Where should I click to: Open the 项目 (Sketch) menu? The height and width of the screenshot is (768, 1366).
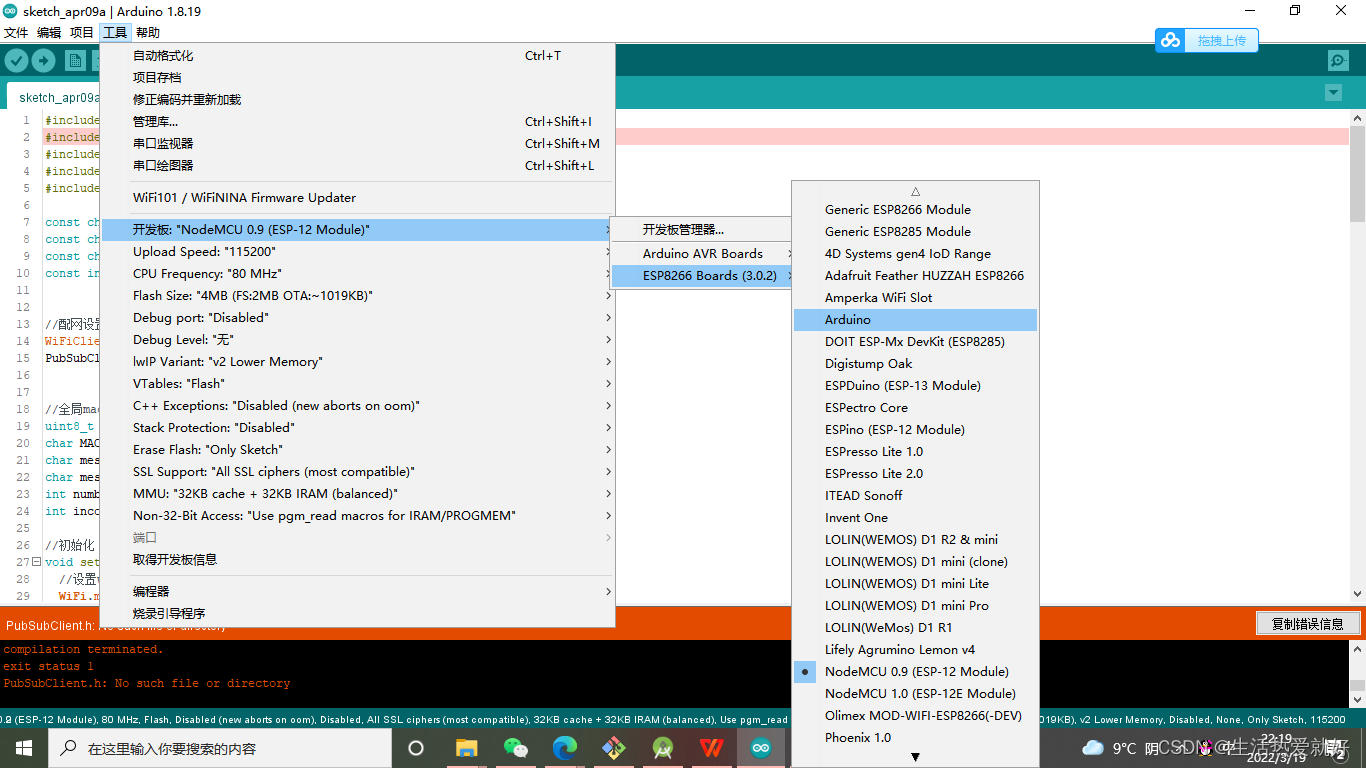click(x=82, y=33)
